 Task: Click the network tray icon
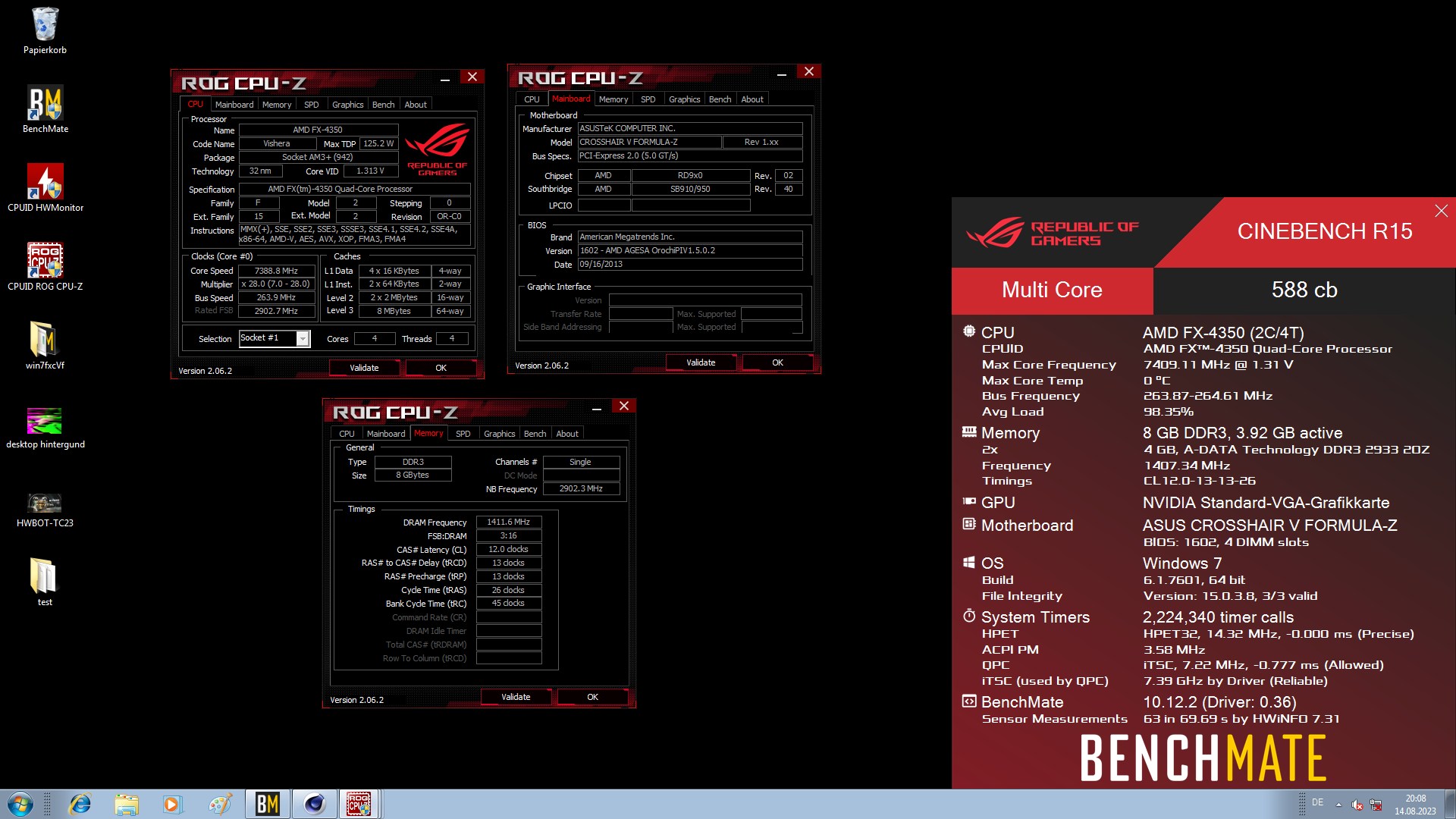pyautogui.click(x=1376, y=805)
